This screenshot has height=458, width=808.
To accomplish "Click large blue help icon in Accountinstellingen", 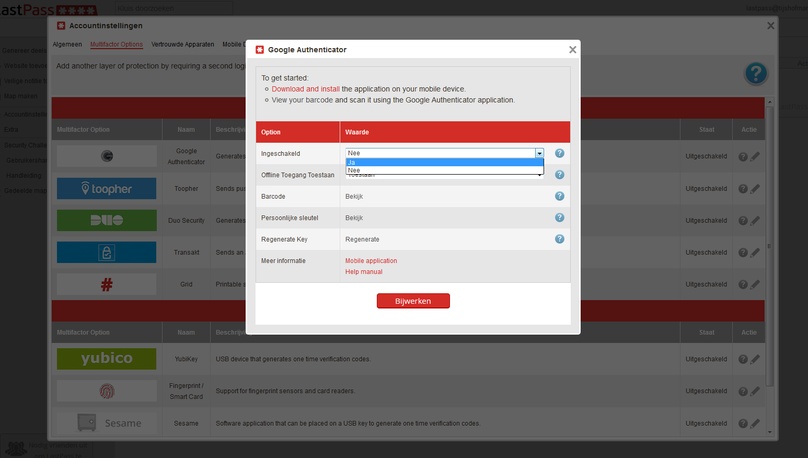I will [x=756, y=73].
